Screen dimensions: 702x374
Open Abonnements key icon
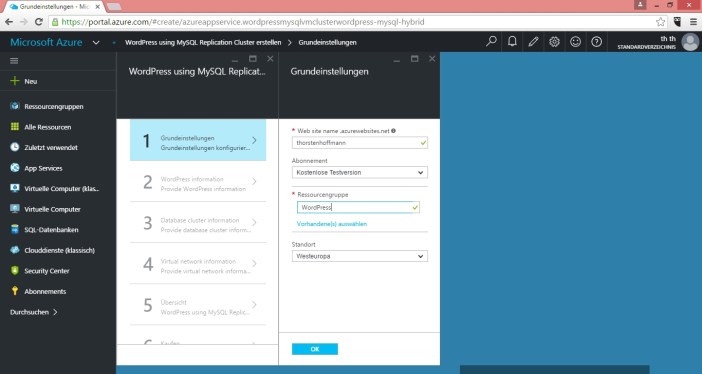pyautogui.click(x=15, y=291)
